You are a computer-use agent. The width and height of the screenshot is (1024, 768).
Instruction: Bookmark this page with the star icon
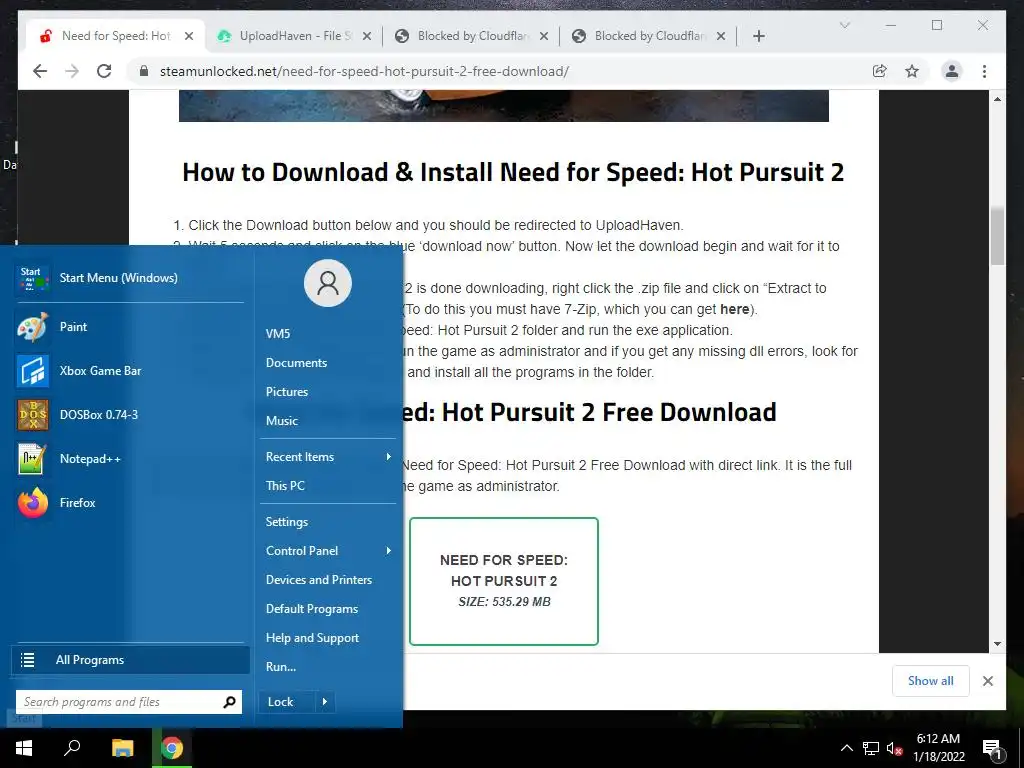tap(912, 71)
